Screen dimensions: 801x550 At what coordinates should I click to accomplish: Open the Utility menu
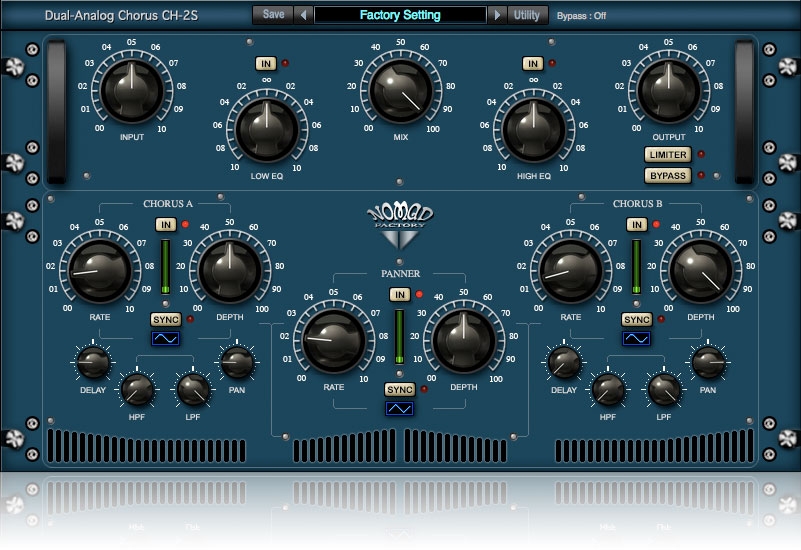coord(525,15)
